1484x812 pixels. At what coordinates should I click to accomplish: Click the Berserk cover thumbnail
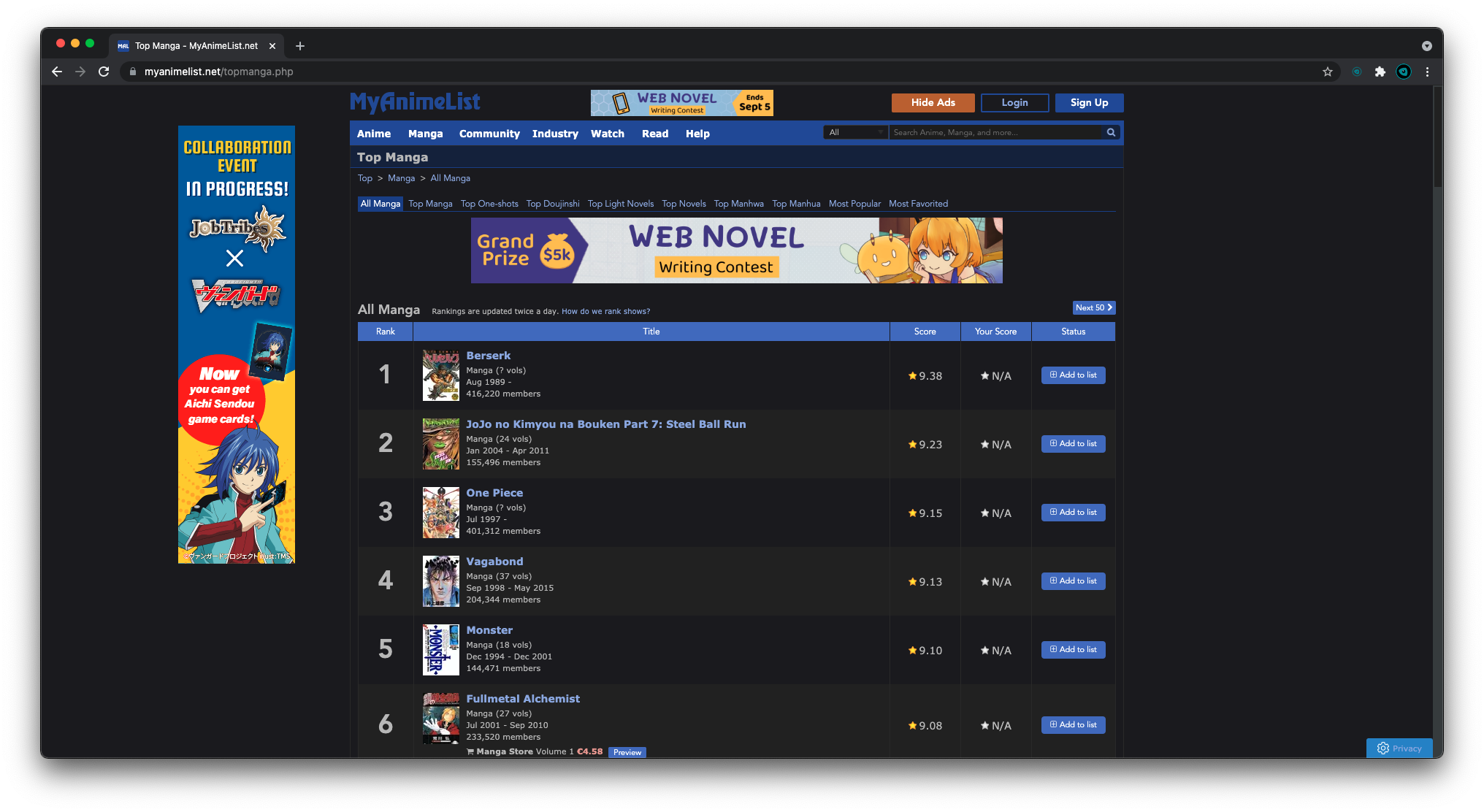click(441, 375)
